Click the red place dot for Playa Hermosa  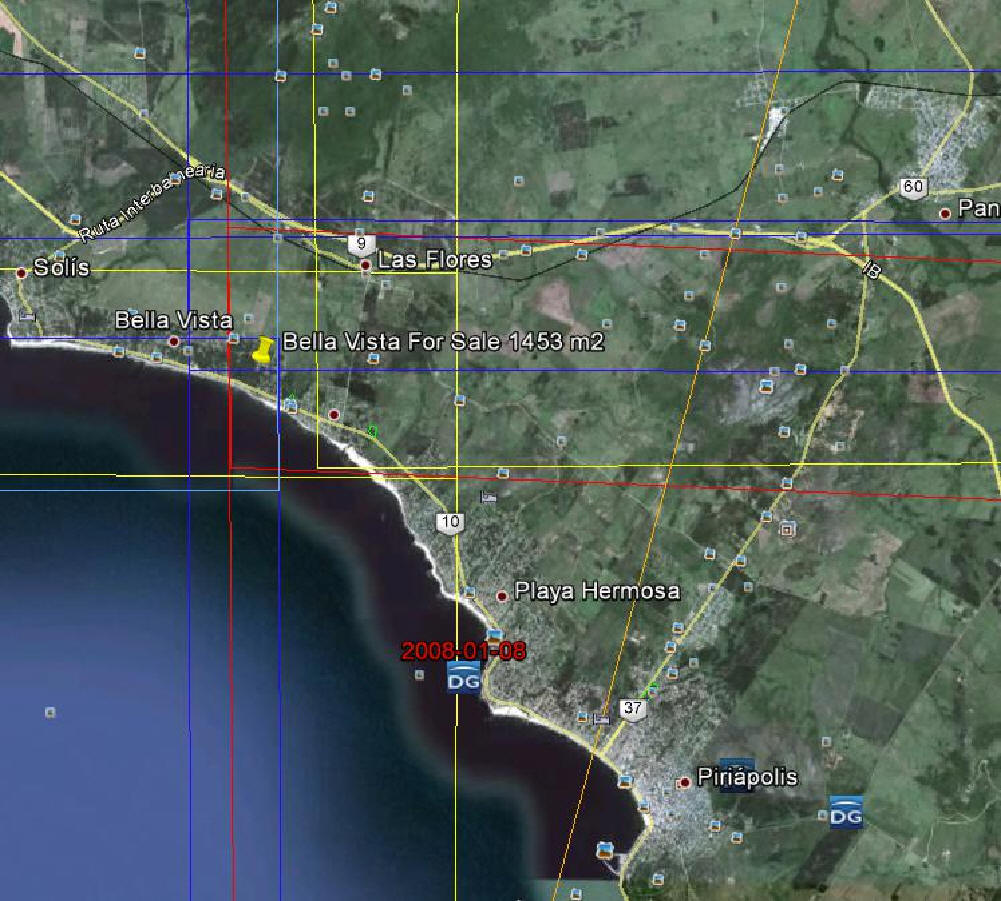(x=502, y=596)
